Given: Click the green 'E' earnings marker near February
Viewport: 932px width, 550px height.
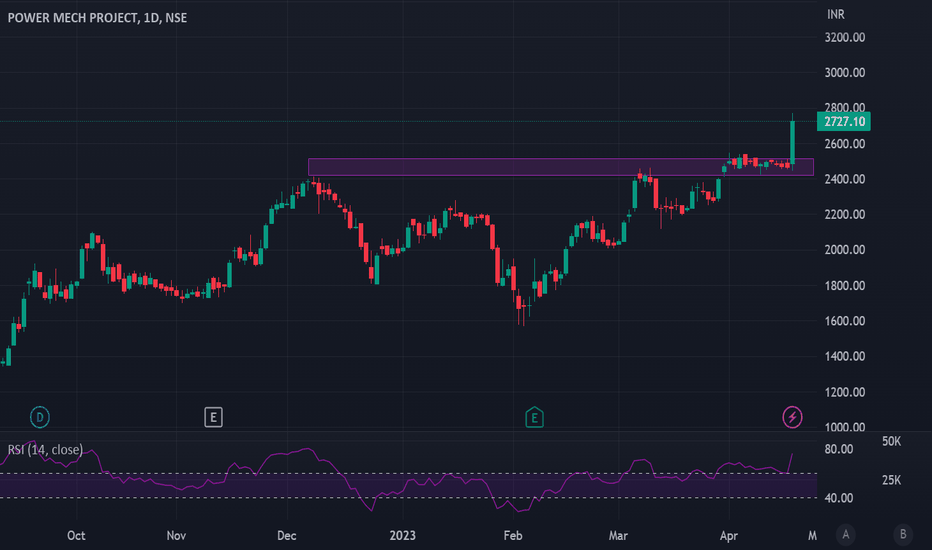Looking at the screenshot, I should point(534,417).
